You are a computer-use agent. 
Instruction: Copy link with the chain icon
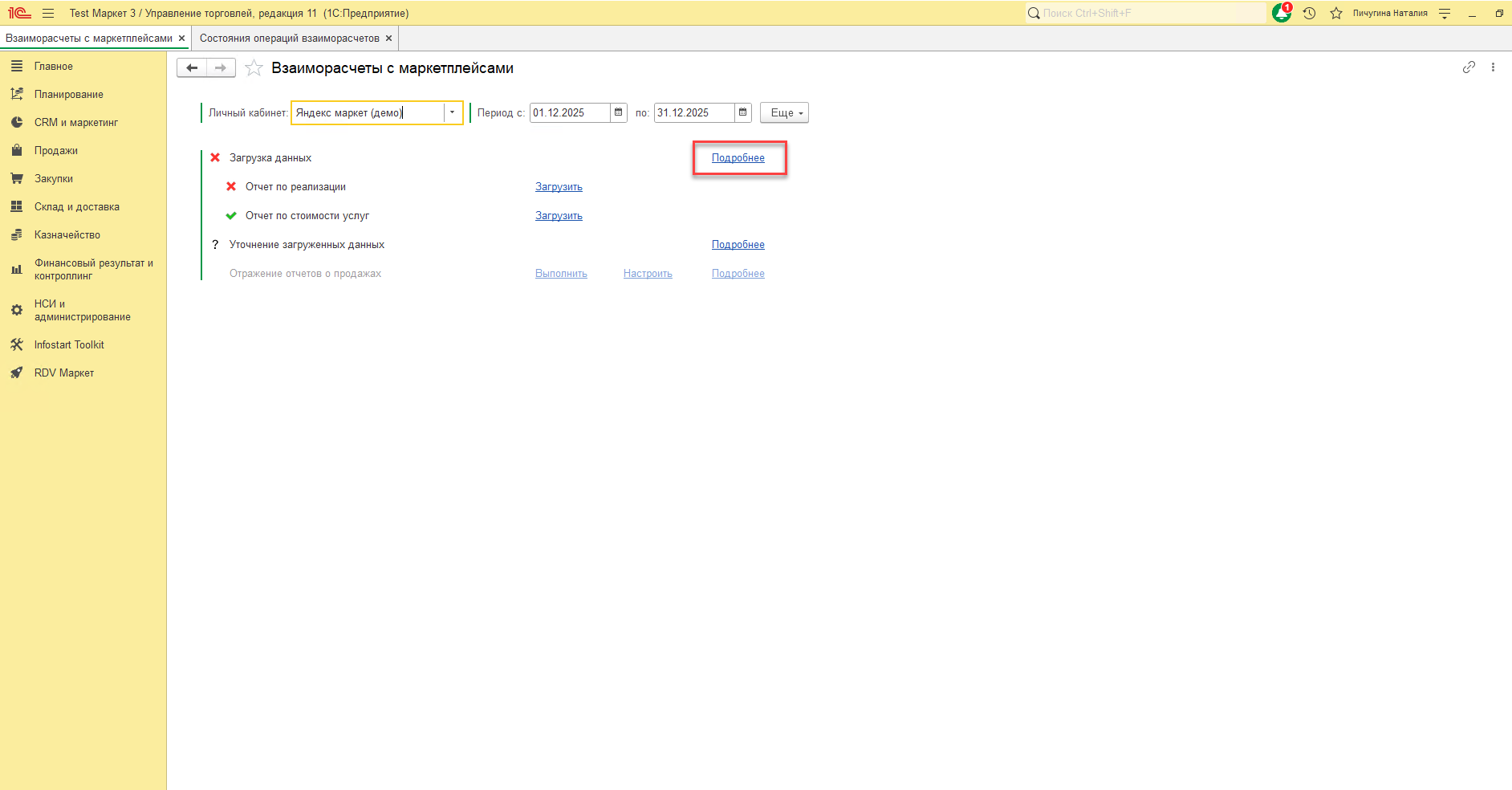[x=1468, y=67]
